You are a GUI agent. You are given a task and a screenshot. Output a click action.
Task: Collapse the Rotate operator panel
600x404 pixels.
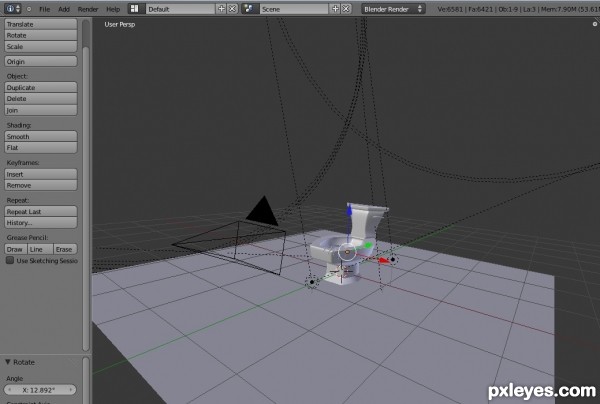pos(8,362)
